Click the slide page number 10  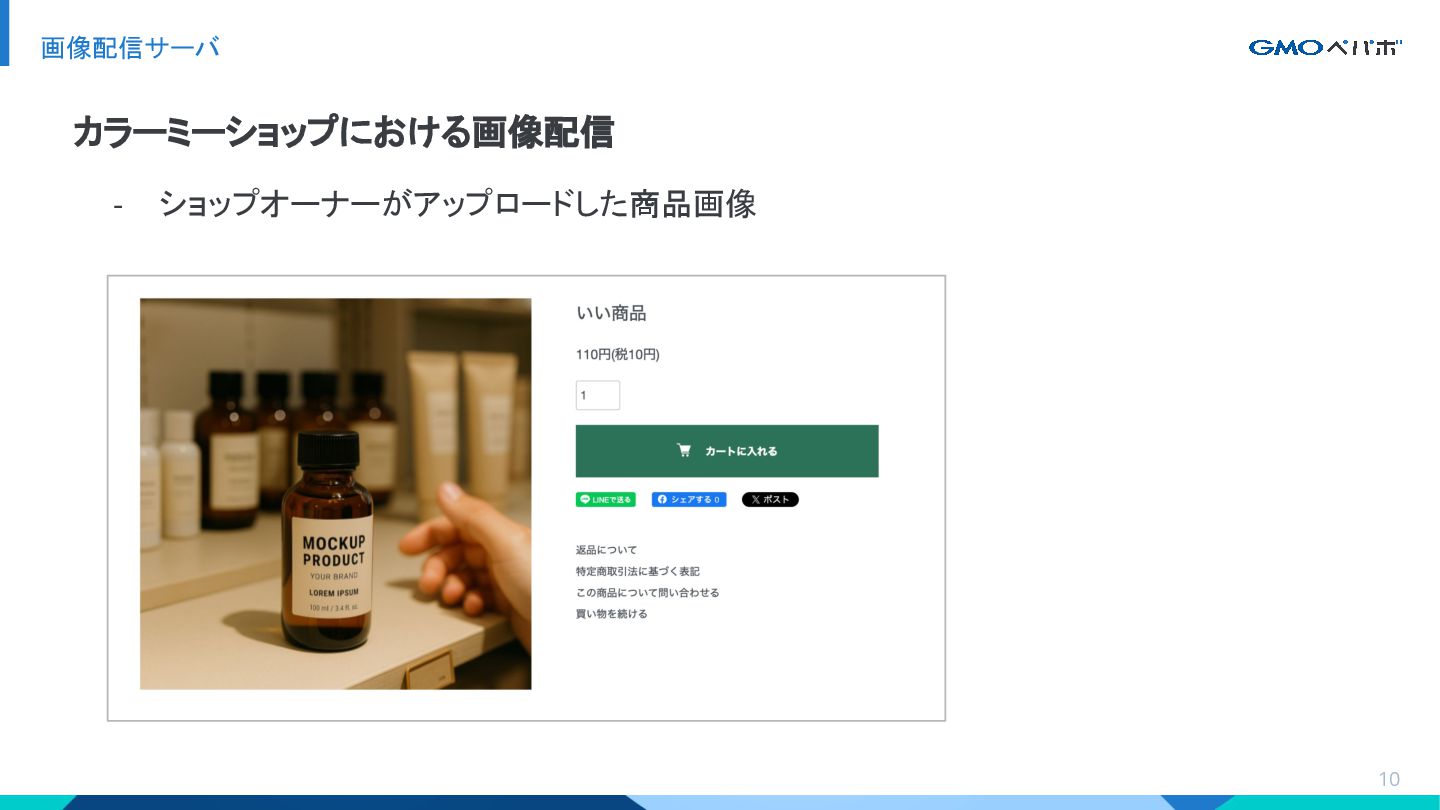coord(1389,779)
